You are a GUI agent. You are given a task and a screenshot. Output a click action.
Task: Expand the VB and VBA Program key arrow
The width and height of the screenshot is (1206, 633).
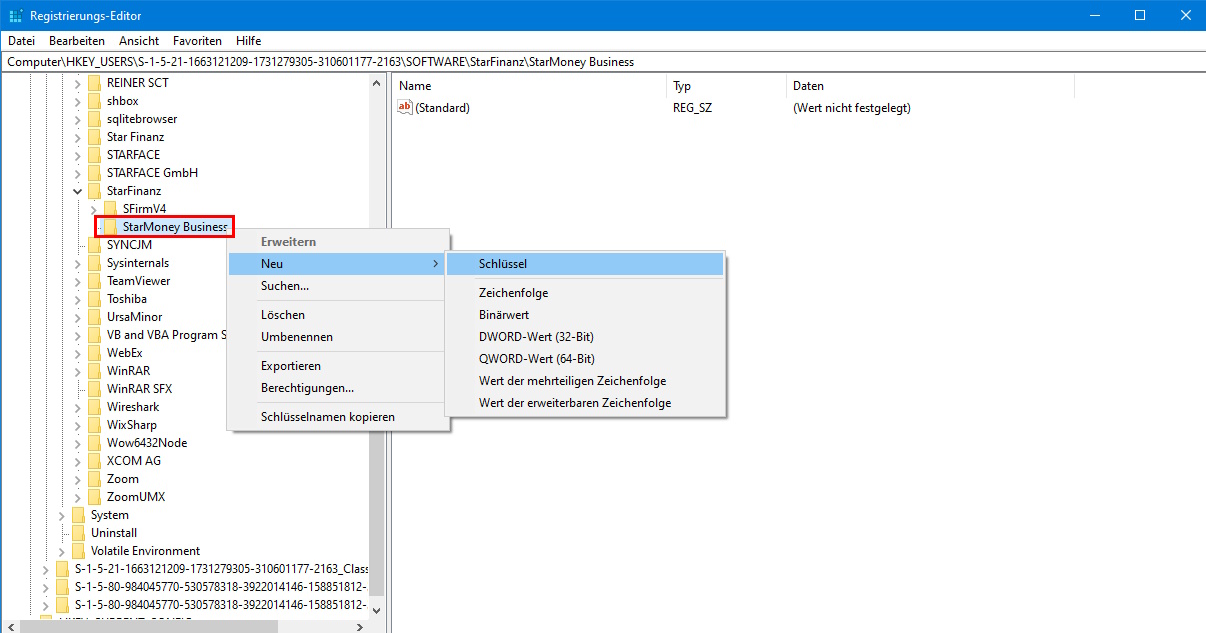pos(78,335)
